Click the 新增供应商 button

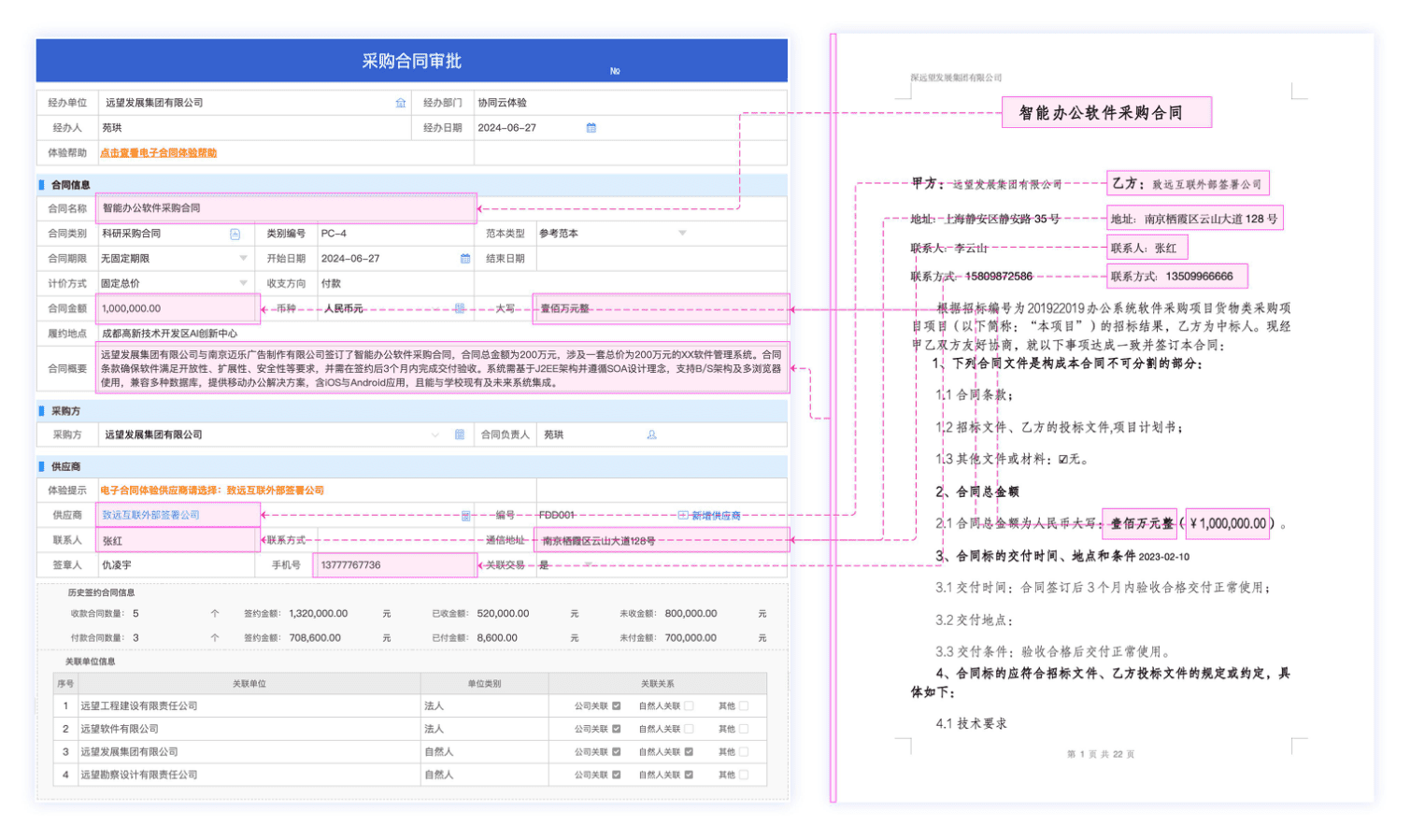(x=710, y=516)
